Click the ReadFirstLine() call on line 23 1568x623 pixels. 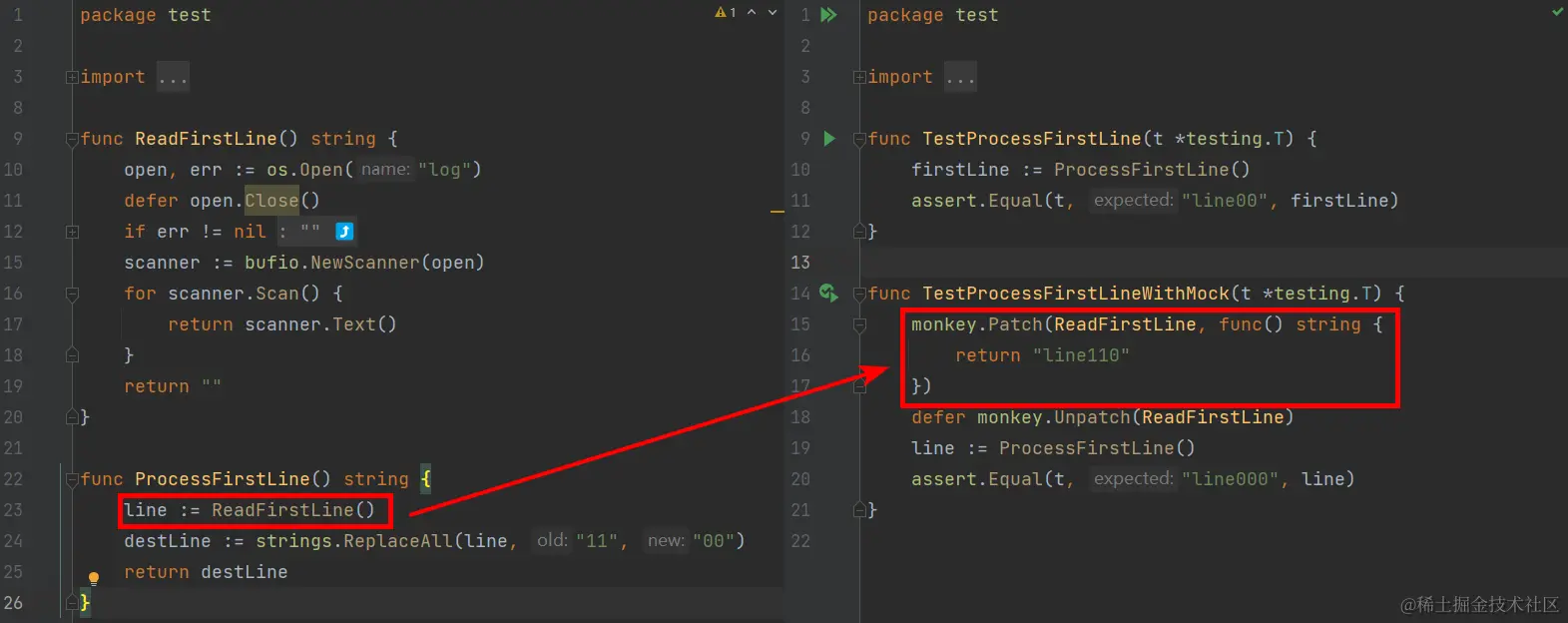coord(293,510)
